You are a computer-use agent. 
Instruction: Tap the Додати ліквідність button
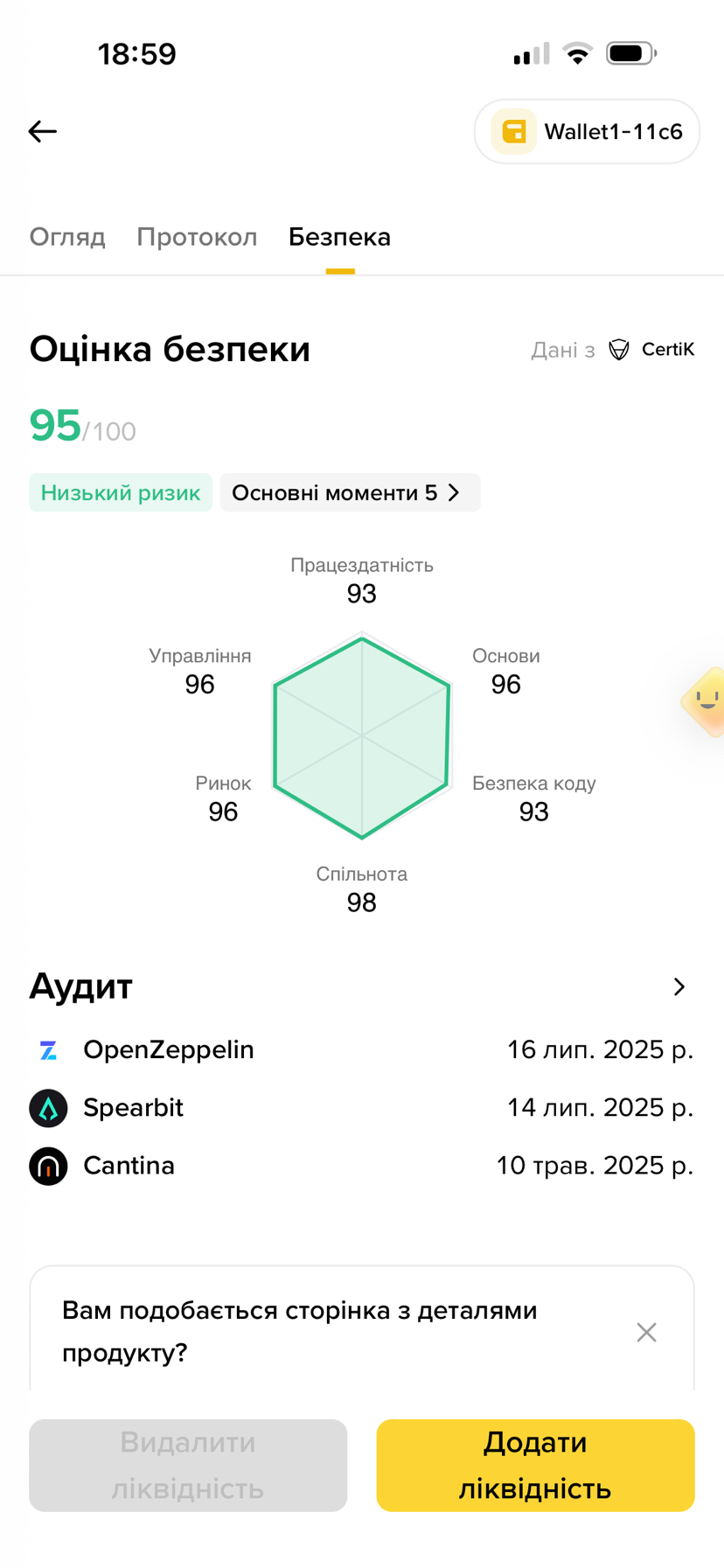pos(535,1465)
